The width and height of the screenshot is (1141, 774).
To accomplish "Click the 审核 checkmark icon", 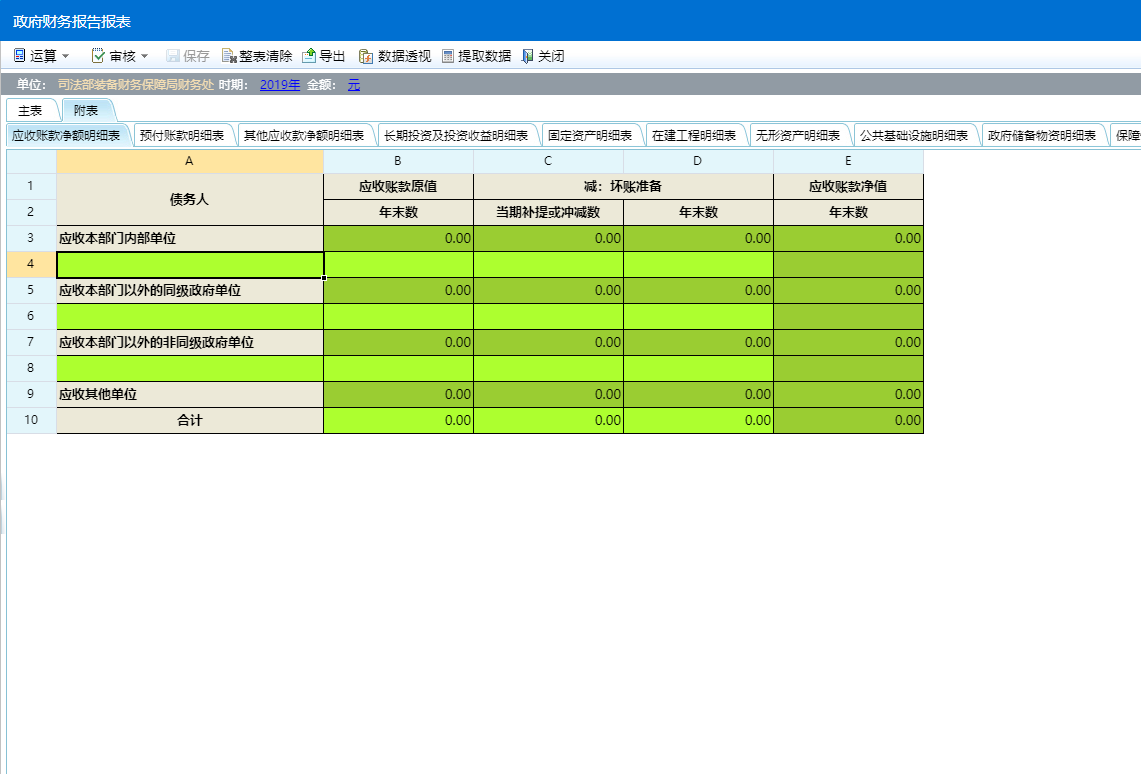I will coord(98,56).
